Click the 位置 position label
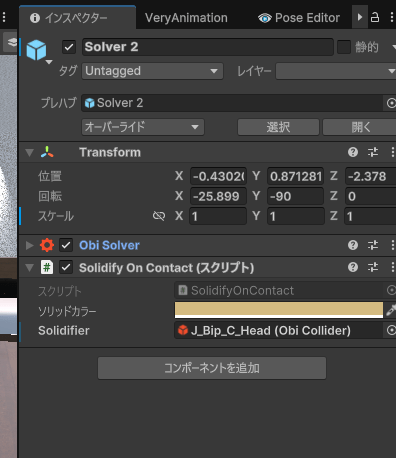 50,176
